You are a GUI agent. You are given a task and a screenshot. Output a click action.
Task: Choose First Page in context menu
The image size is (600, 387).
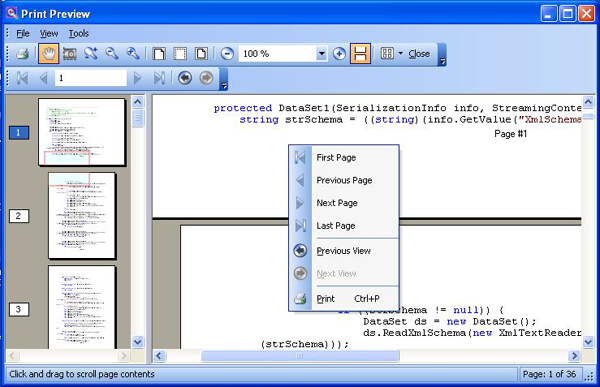(344, 157)
